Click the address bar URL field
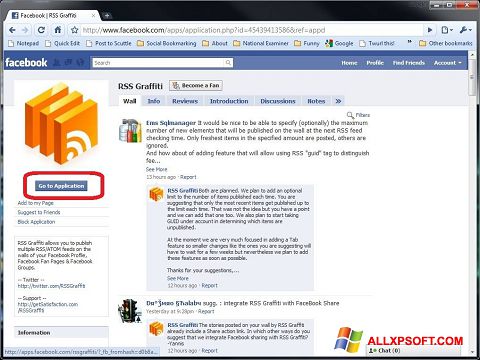 tap(252, 30)
